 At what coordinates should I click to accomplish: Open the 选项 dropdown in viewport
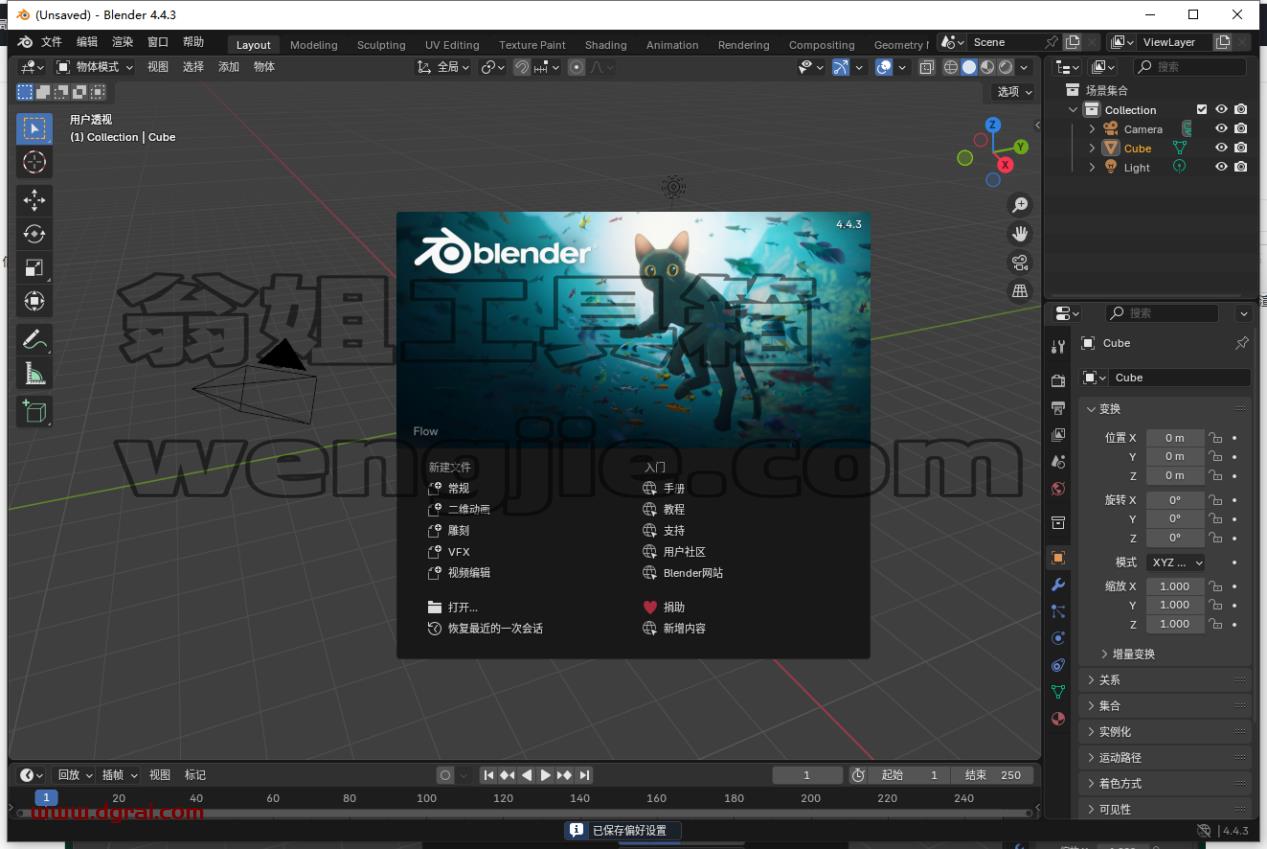tap(1014, 91)
